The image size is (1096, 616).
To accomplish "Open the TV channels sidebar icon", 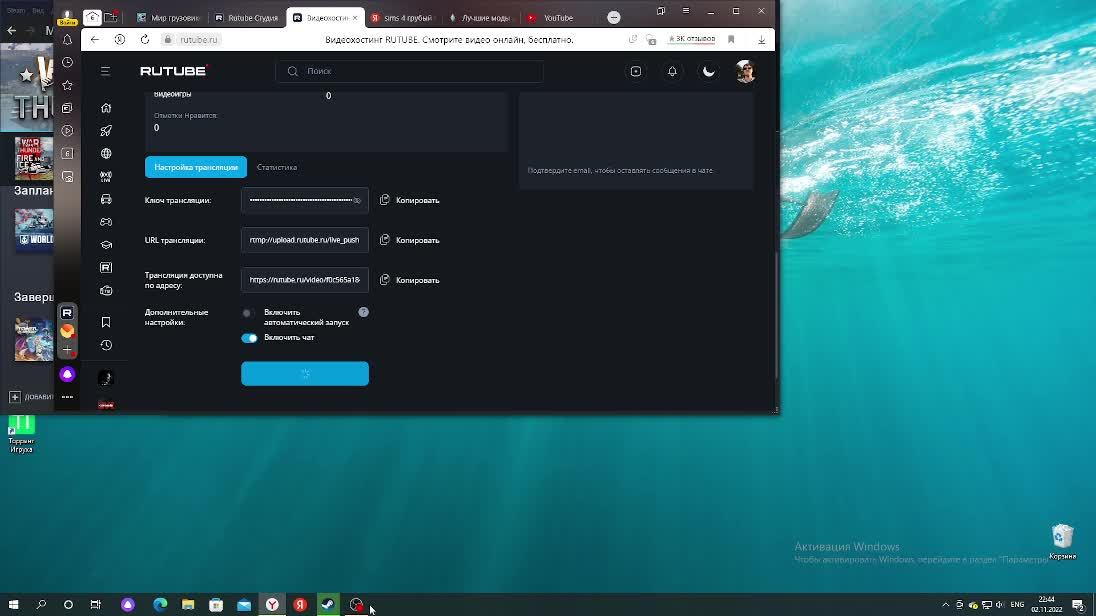I will tap(106, 290).
